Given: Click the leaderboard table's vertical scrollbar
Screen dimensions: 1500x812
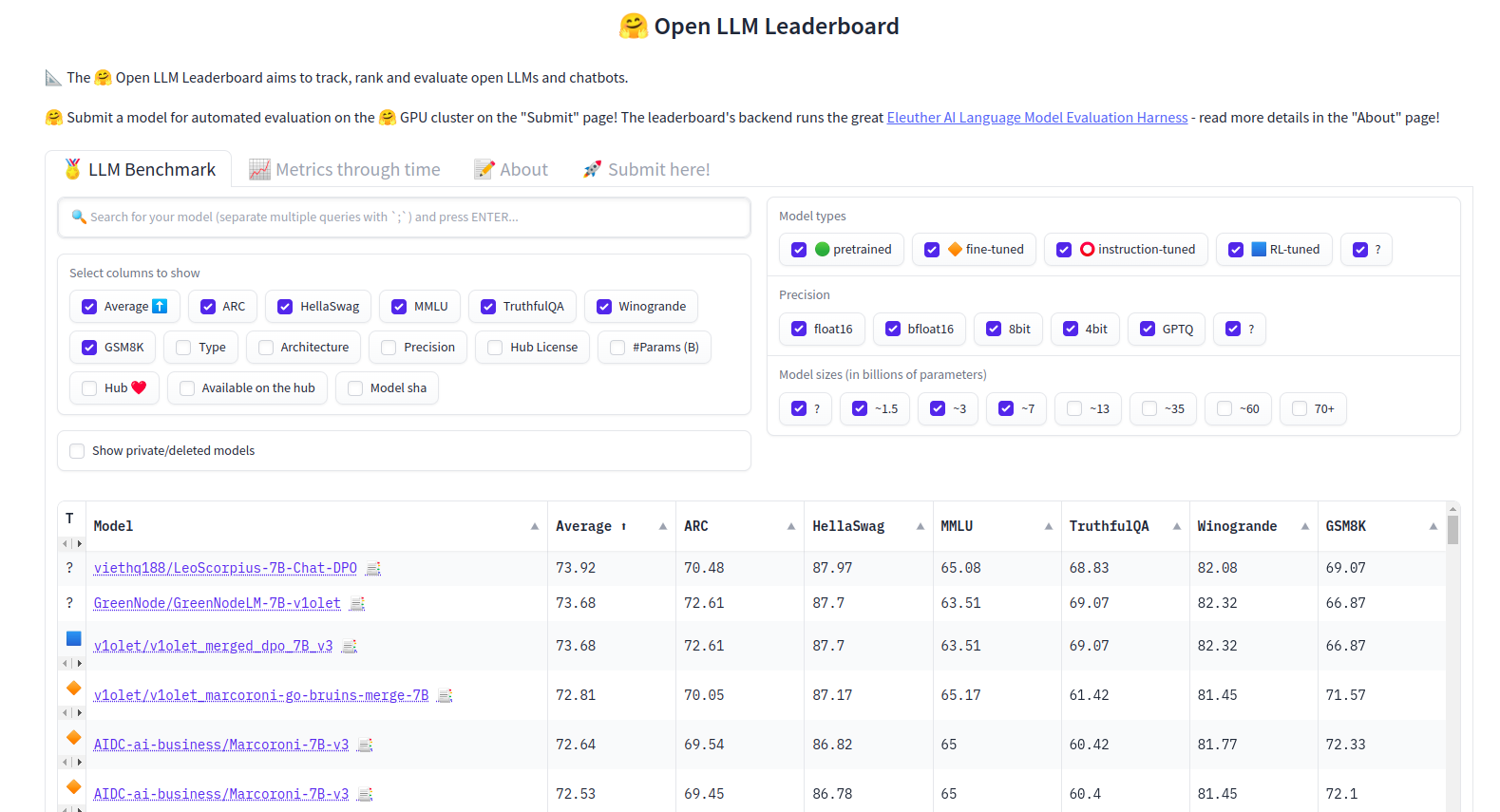Looking at the screenshot, I should (1453, 530).
